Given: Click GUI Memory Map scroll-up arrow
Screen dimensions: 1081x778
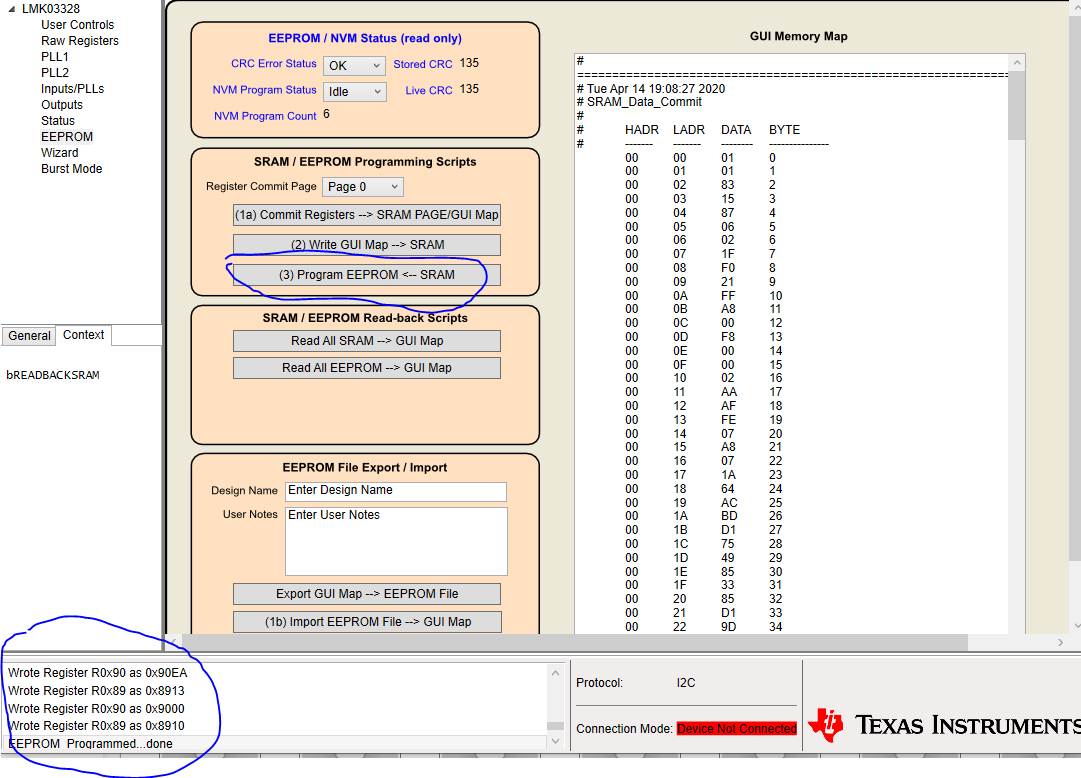Looking at the screenshot, I should click(1017, 63).
